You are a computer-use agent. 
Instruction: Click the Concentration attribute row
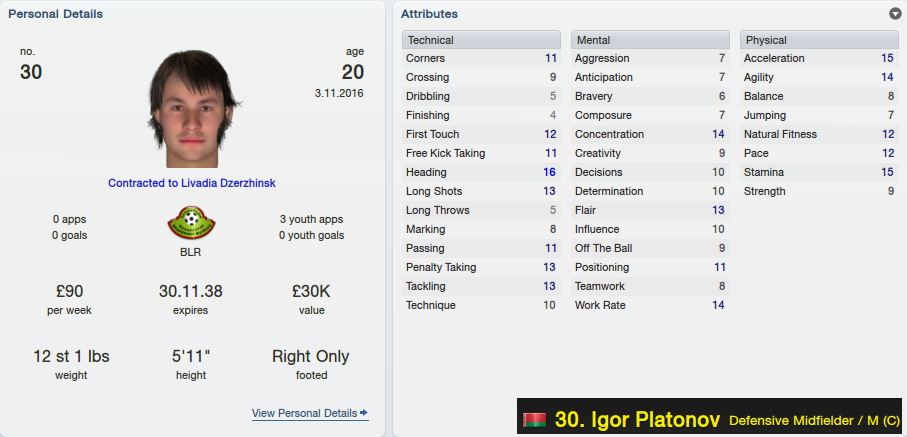650,134
